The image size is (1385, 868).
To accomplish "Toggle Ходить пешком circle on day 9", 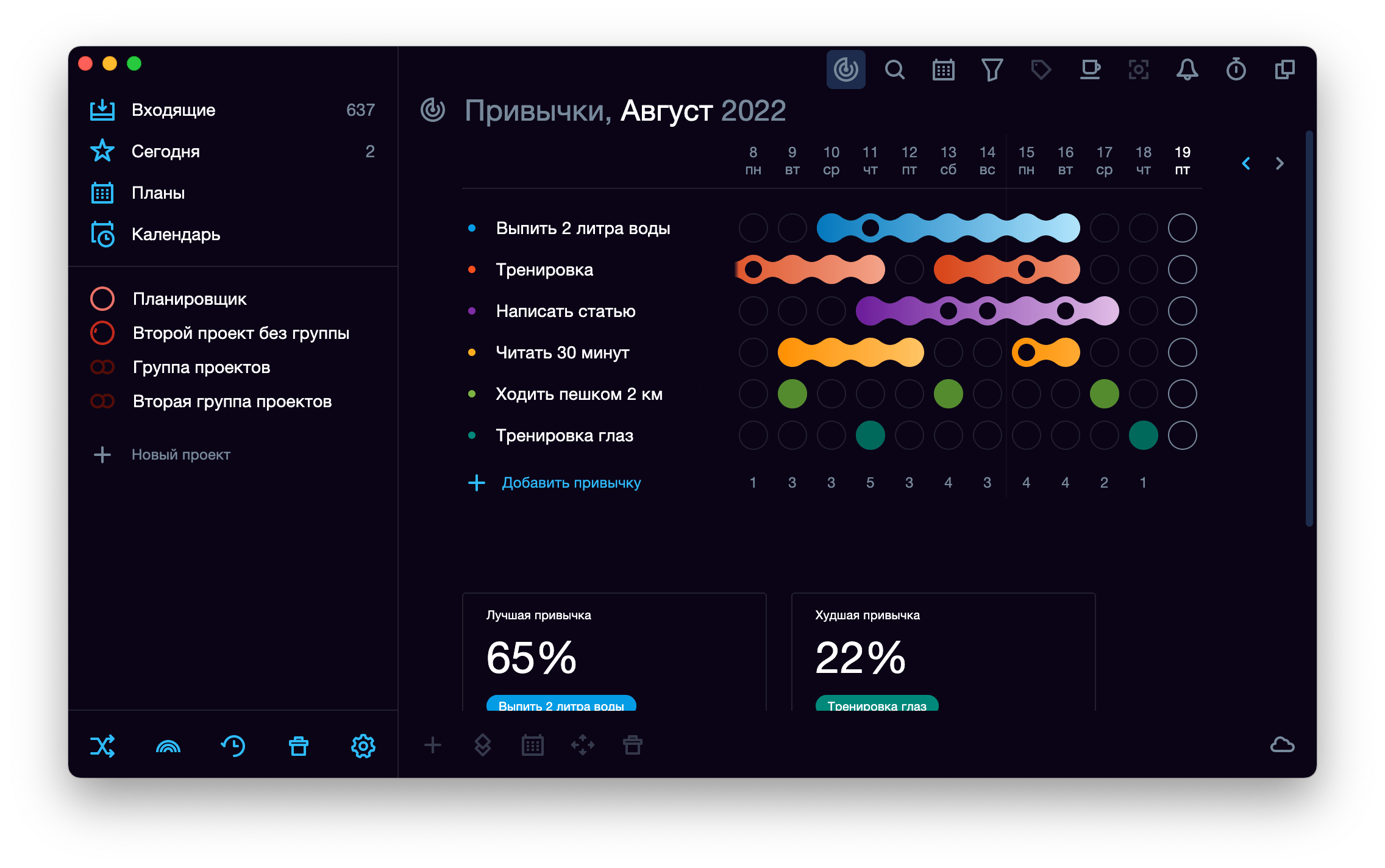I will pos(792,394).
